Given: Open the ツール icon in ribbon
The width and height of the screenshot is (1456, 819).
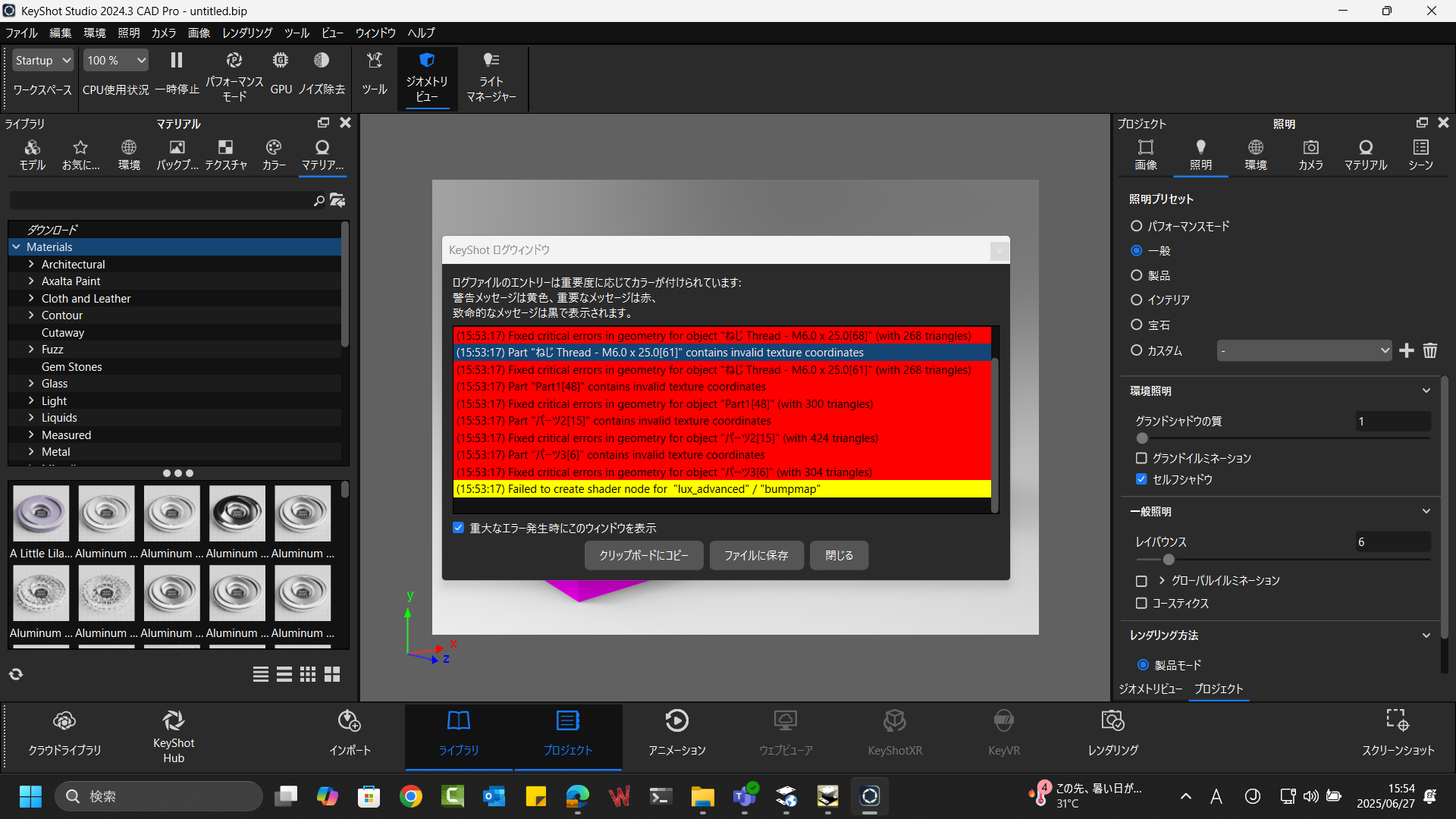Looking at the screenshot, I should coord(375,61).
